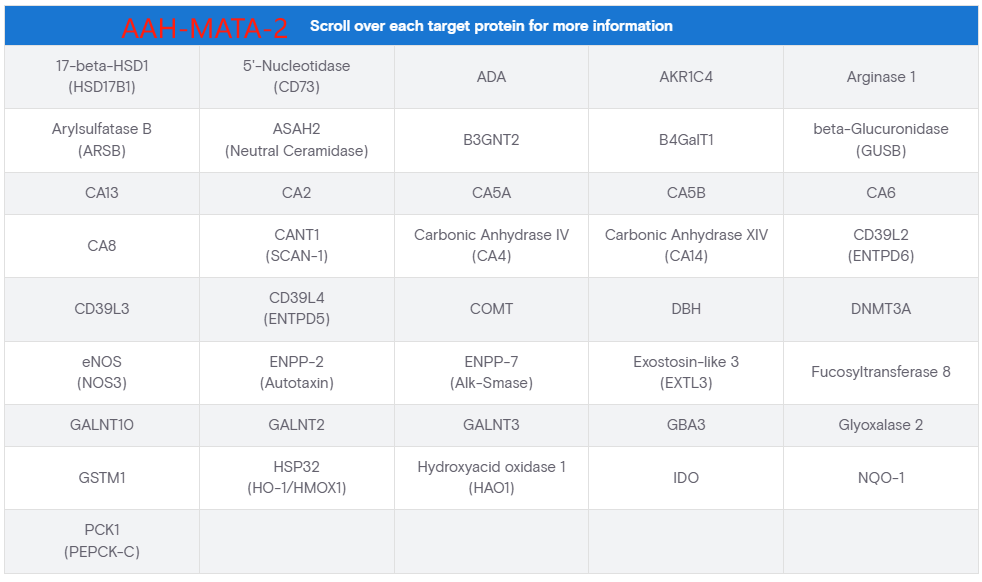Select the IDO target protein
The width and height of the screenshot is (982, 582).
(x=686, y=478)
